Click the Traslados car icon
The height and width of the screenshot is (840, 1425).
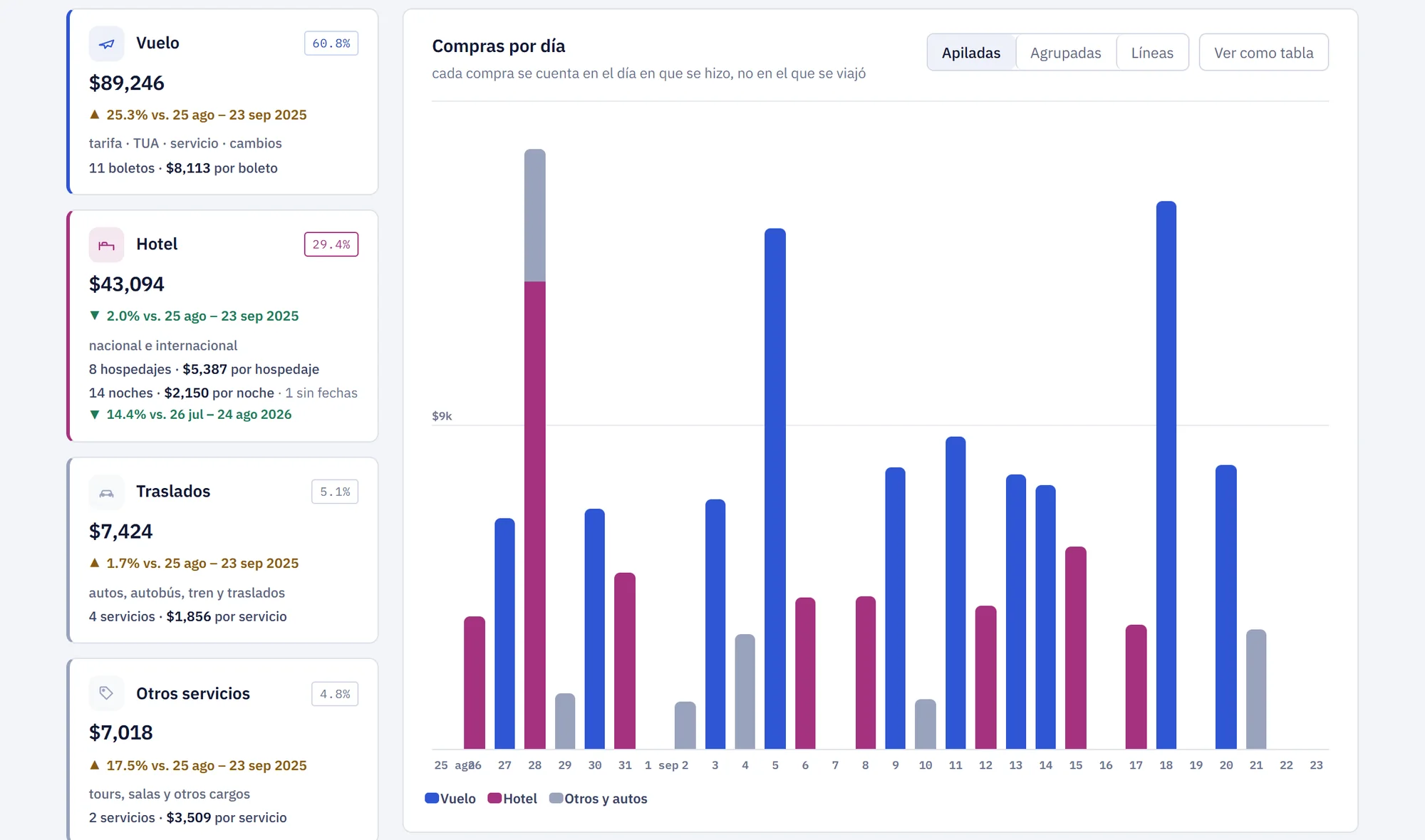tap(106, 492)
